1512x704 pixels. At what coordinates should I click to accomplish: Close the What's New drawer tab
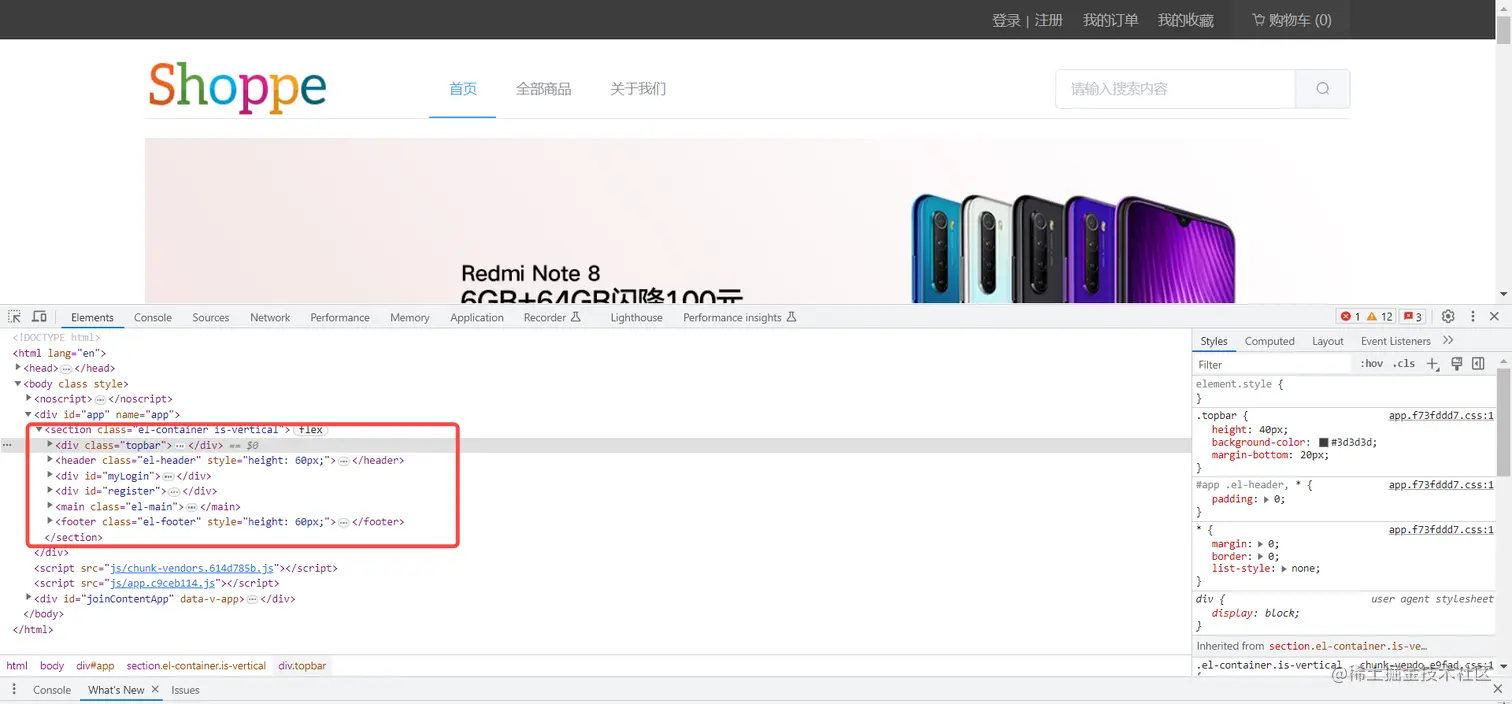(x=155, y=690)
